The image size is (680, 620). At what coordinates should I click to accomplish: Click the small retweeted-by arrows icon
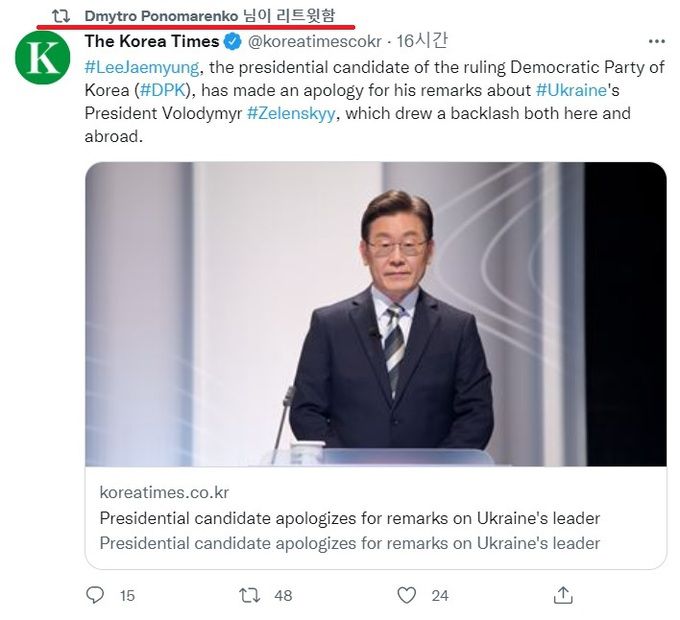[60, 16]
